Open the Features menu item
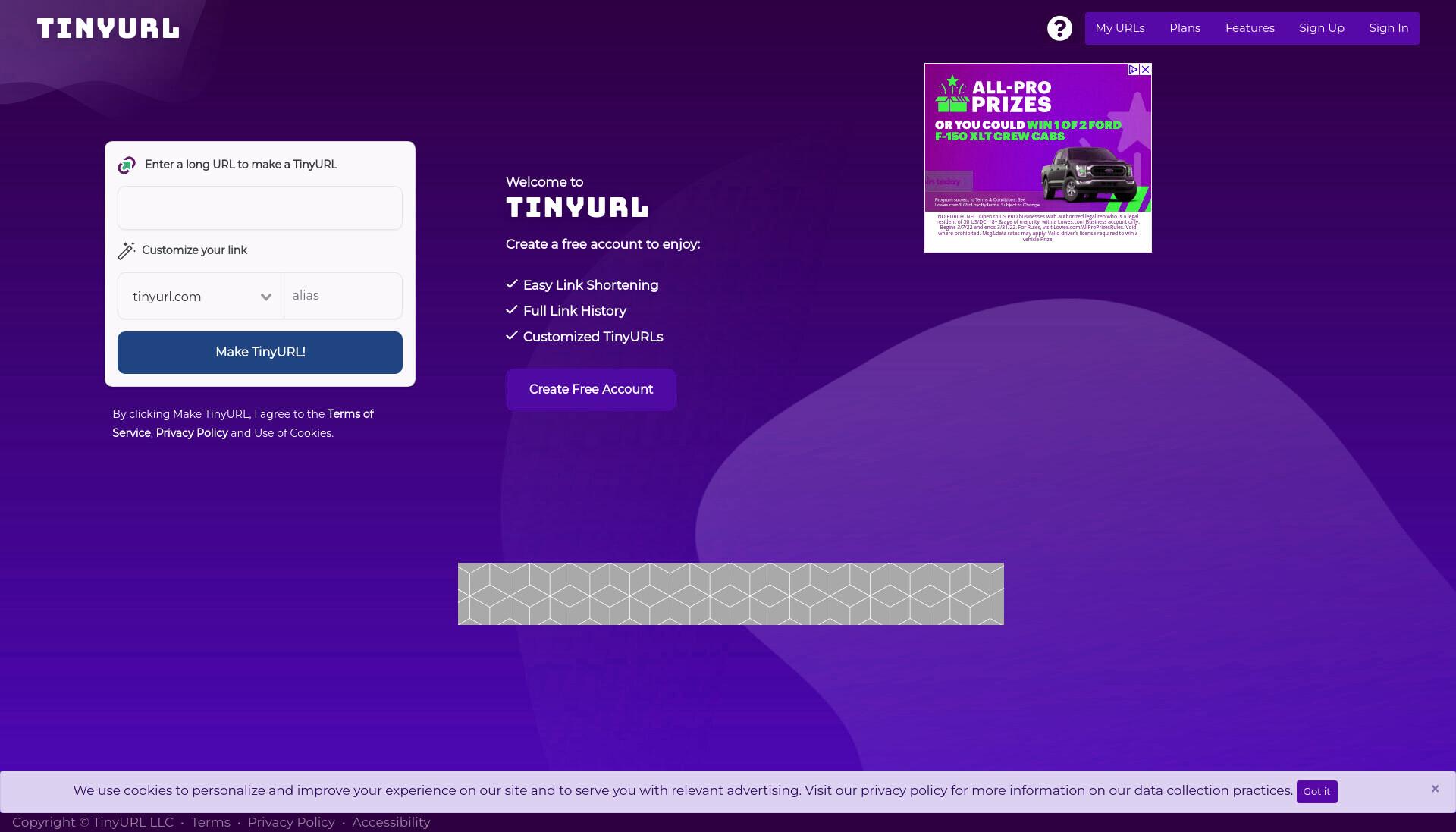This screenshot has width=1456, height=832. point(1250,28)
